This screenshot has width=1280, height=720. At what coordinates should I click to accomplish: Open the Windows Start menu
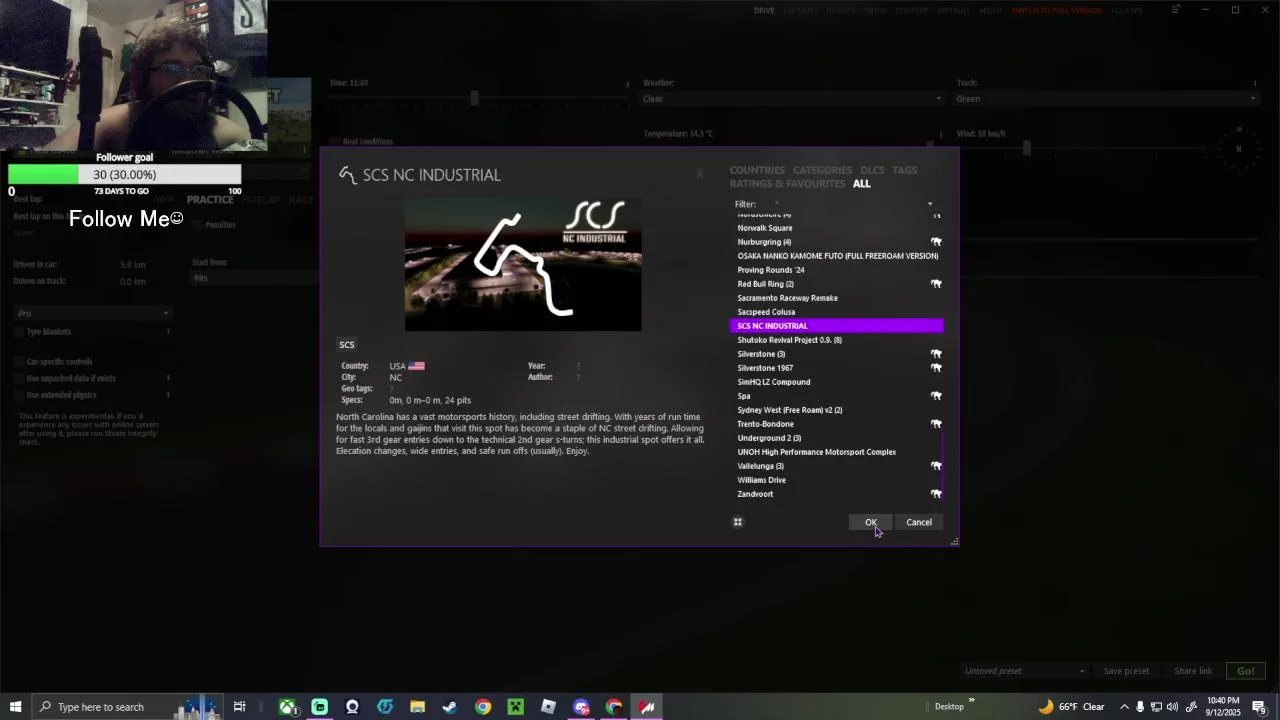point(15,707)
